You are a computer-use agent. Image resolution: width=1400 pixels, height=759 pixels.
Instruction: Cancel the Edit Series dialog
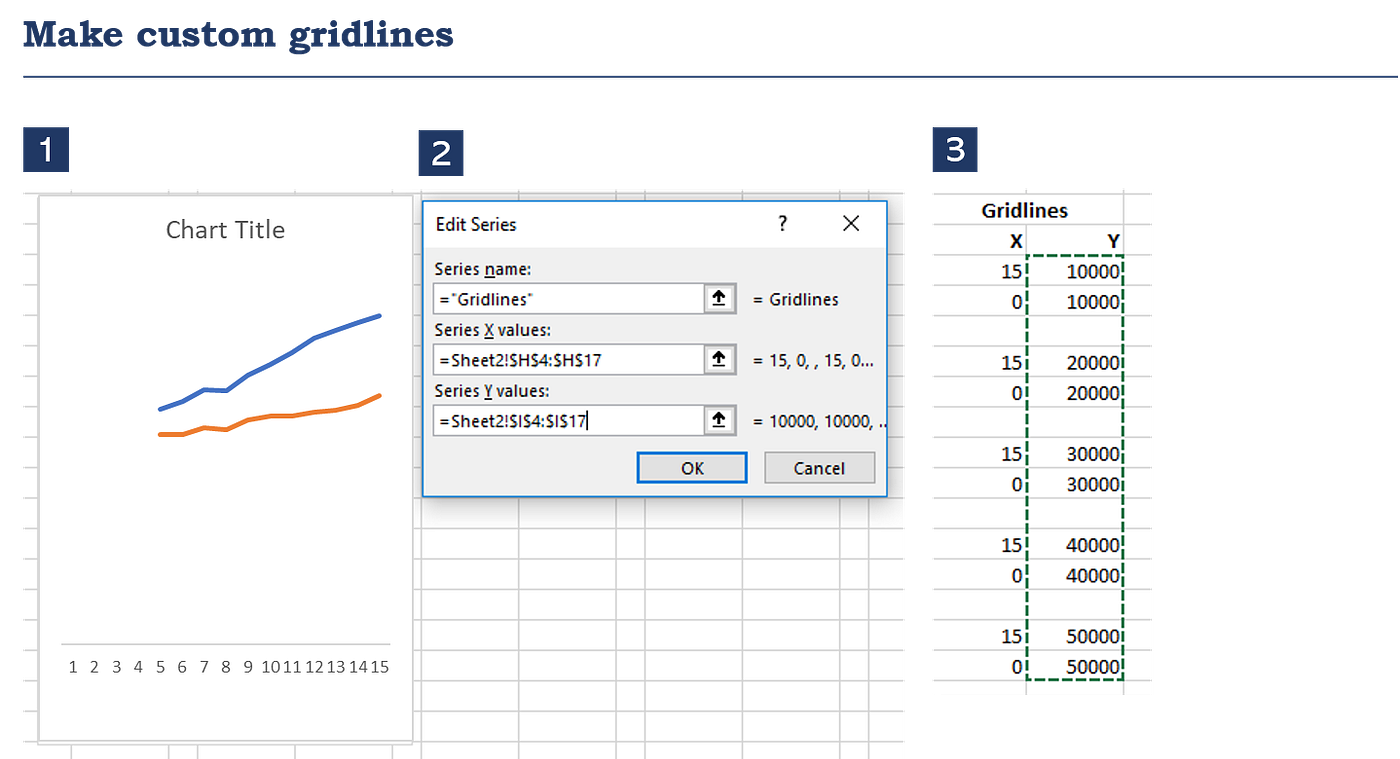pos(819,467)
